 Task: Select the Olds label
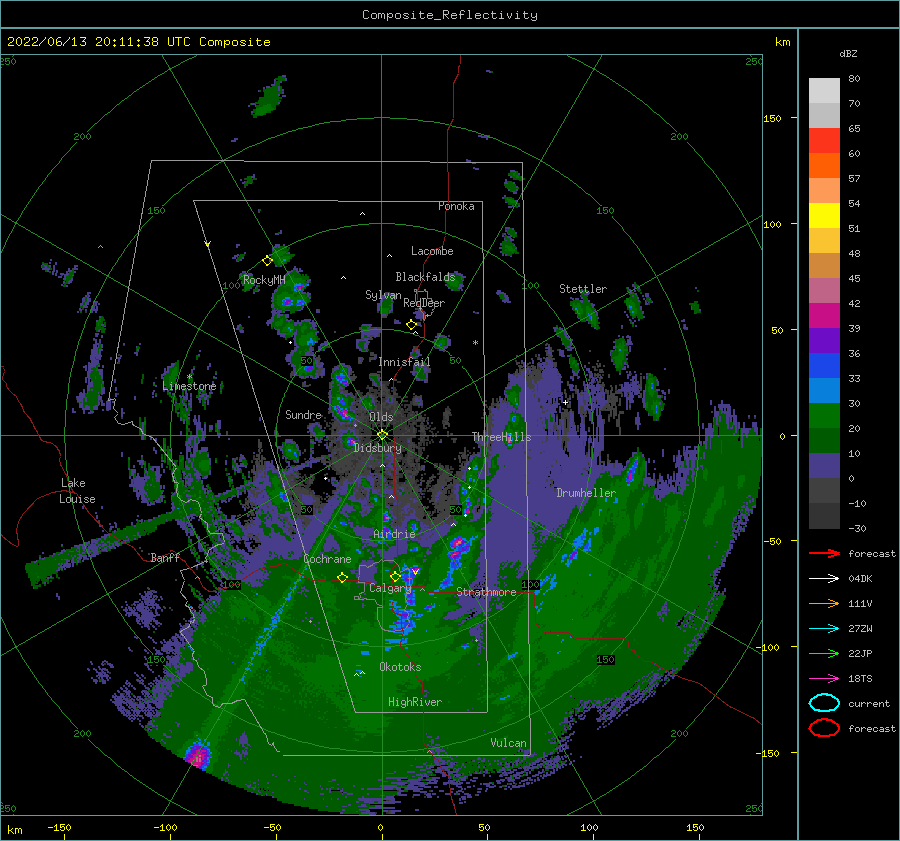(381, 417)
